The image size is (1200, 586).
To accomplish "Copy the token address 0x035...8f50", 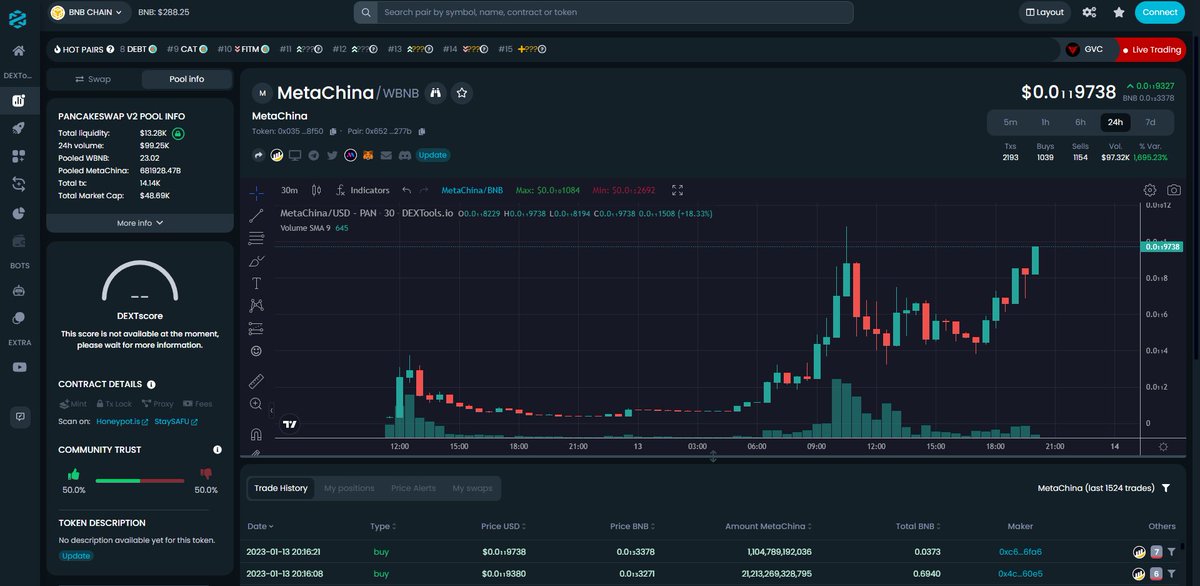I will (333, 131).
